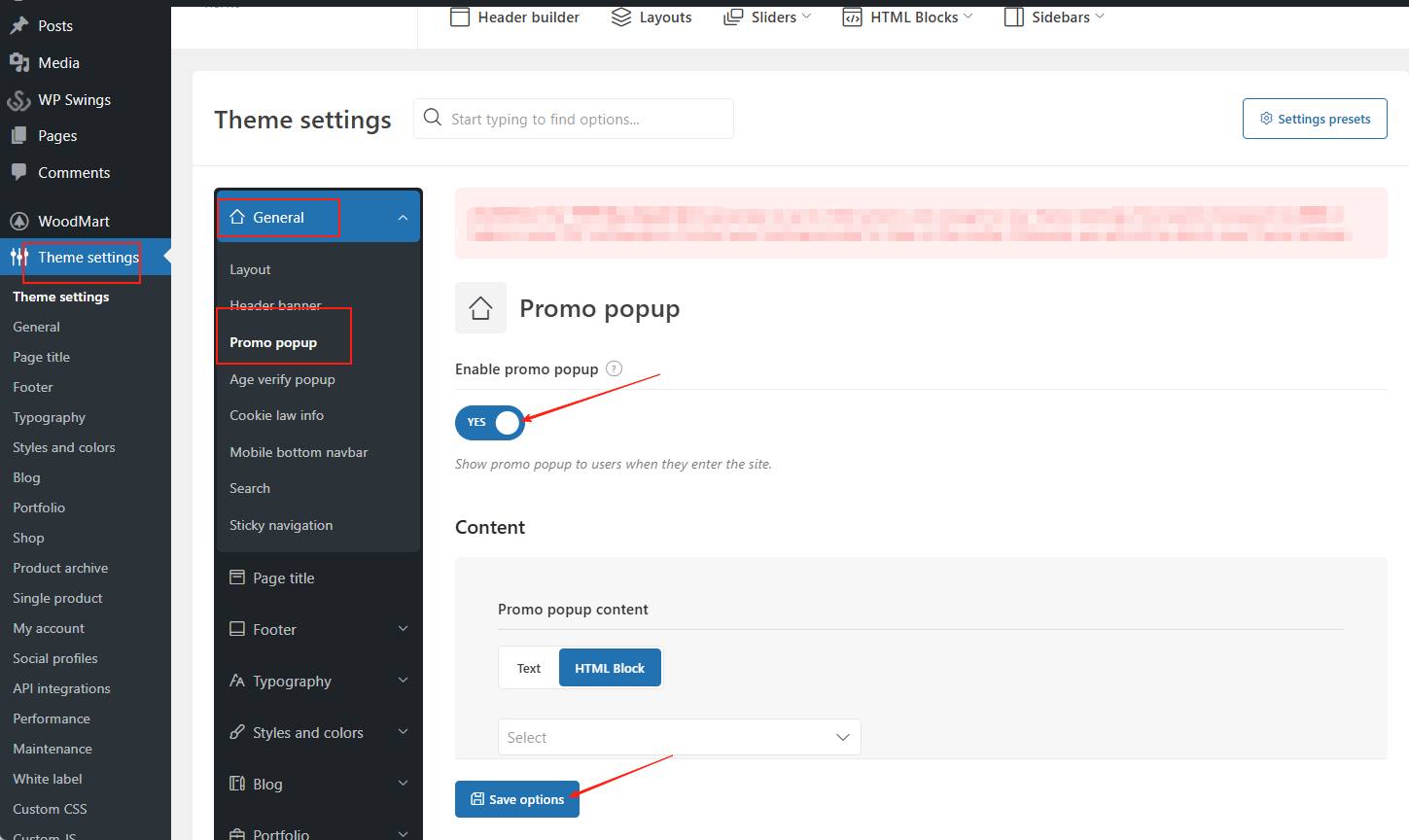Save options with the blue button
The image size is (1409, 840).
click(x=517, y=799)
